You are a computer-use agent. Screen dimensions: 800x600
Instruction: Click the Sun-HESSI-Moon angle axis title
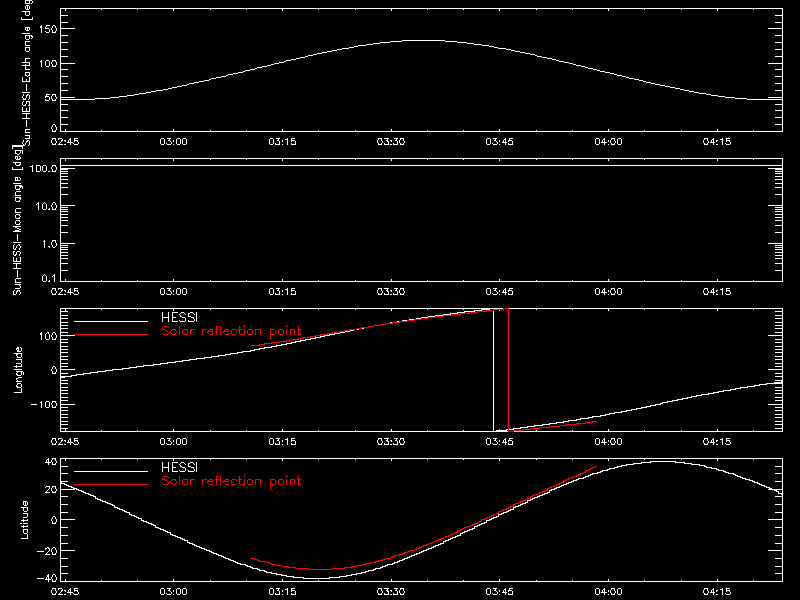pyautogui.click(x=17, y=220)
